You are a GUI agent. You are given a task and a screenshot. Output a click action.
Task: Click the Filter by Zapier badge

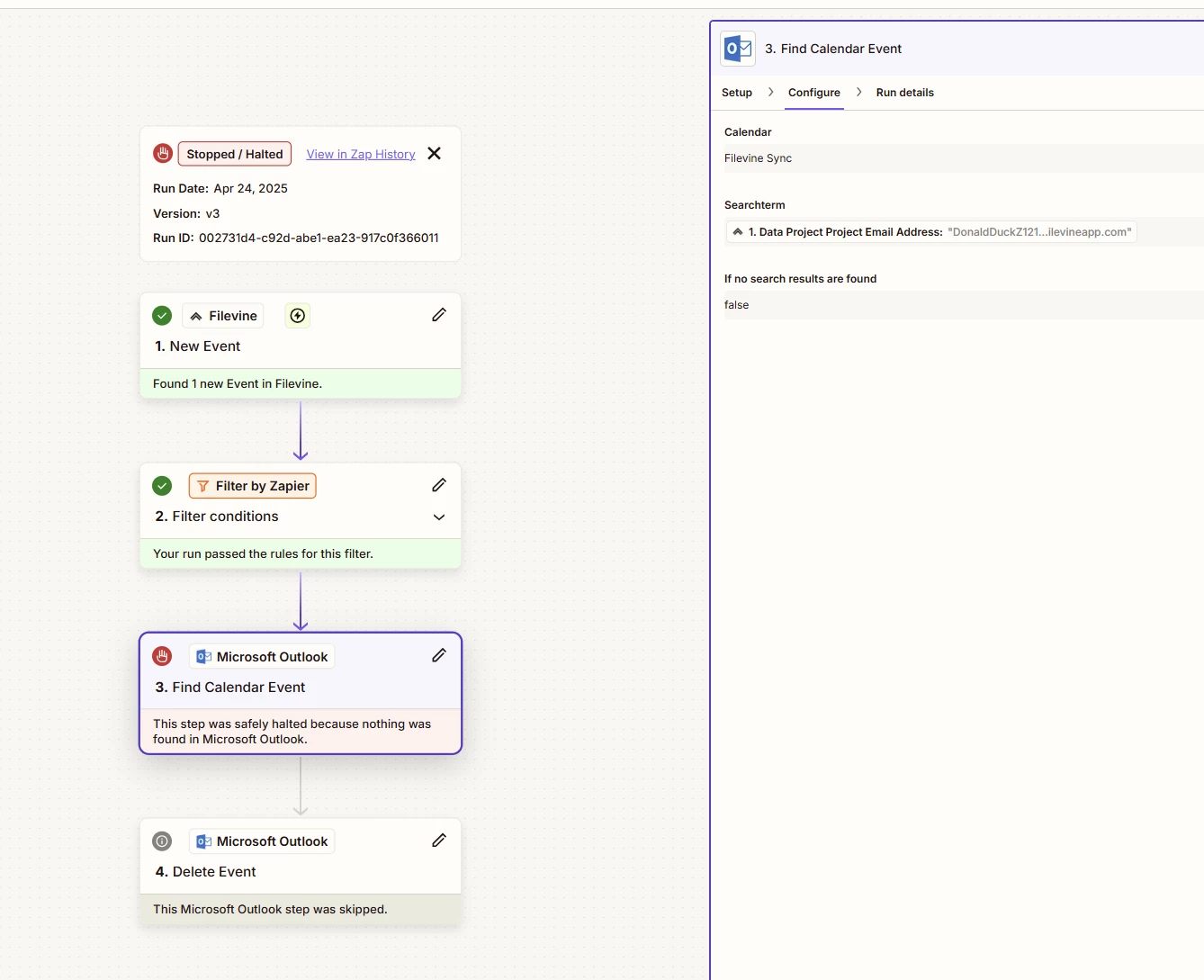(253, 486)
